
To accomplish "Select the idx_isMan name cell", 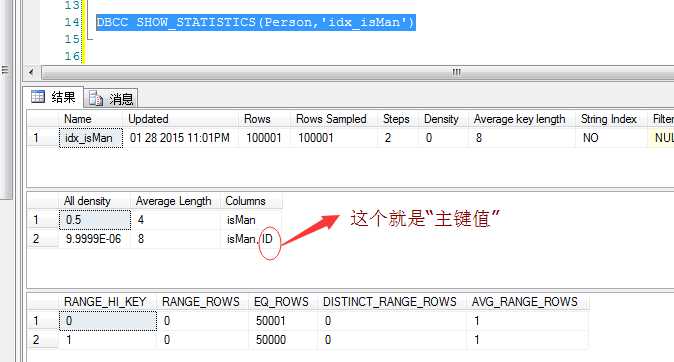I will (91, 138).
